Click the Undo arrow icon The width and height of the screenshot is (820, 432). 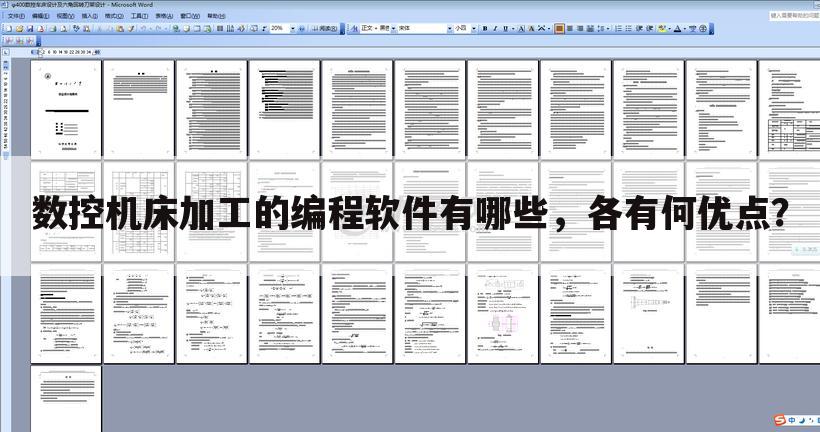click(143, 29)
